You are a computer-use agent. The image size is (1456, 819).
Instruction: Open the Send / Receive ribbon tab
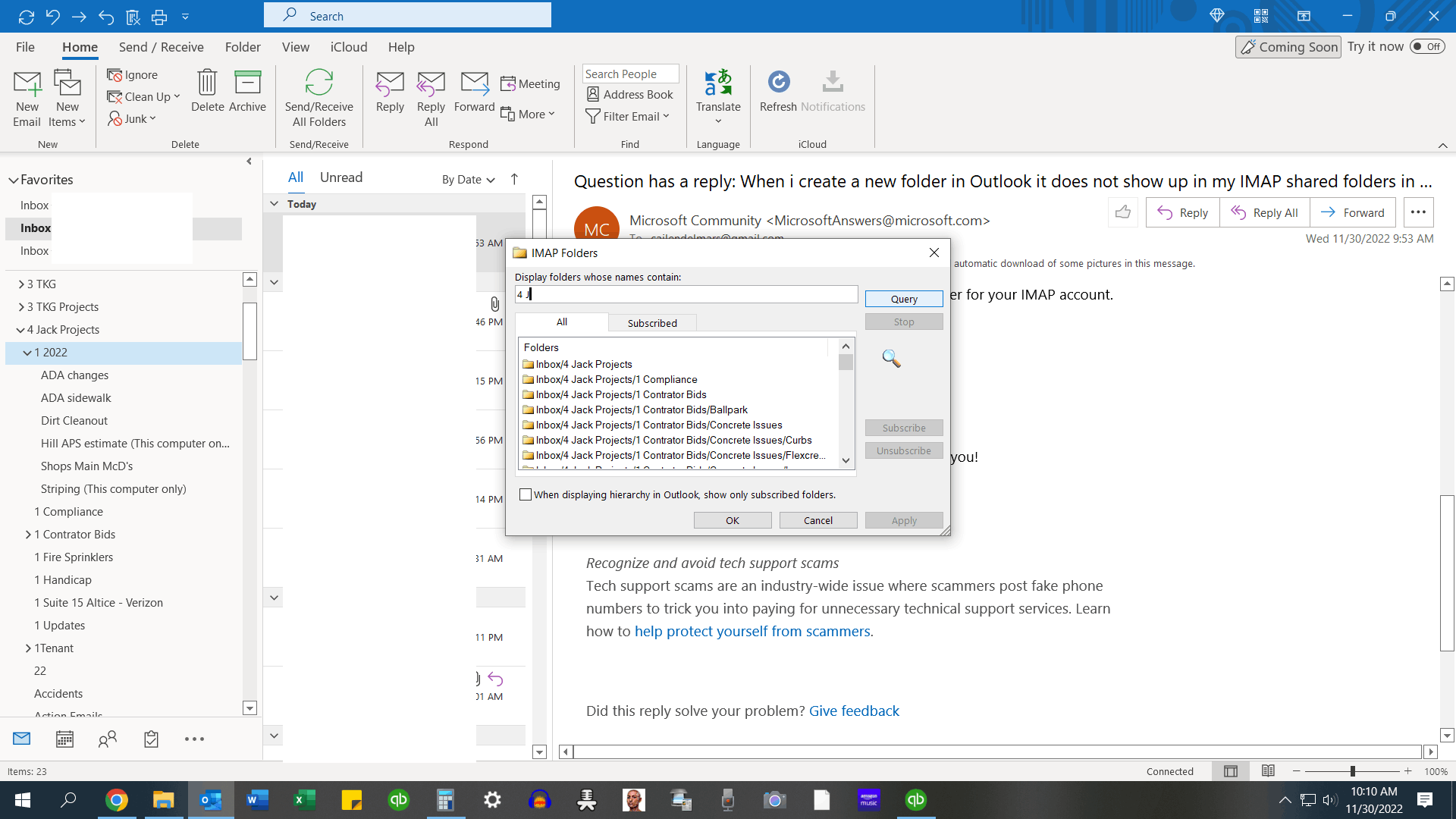[x=161, y=47]
